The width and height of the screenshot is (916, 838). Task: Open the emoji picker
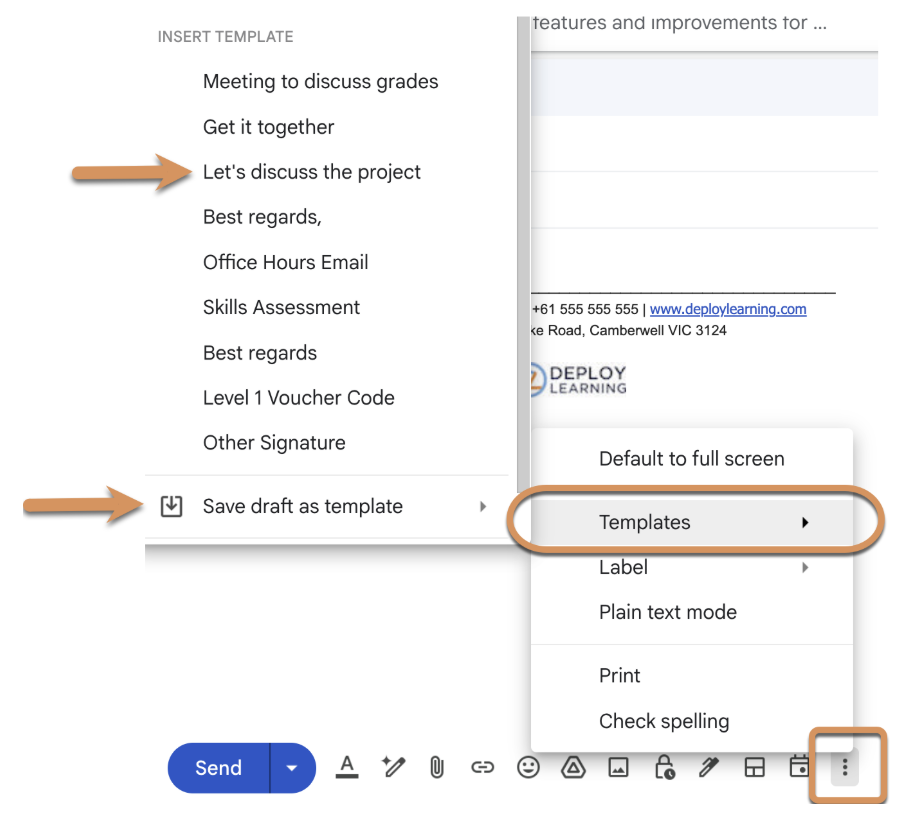[x=527, y=767]
